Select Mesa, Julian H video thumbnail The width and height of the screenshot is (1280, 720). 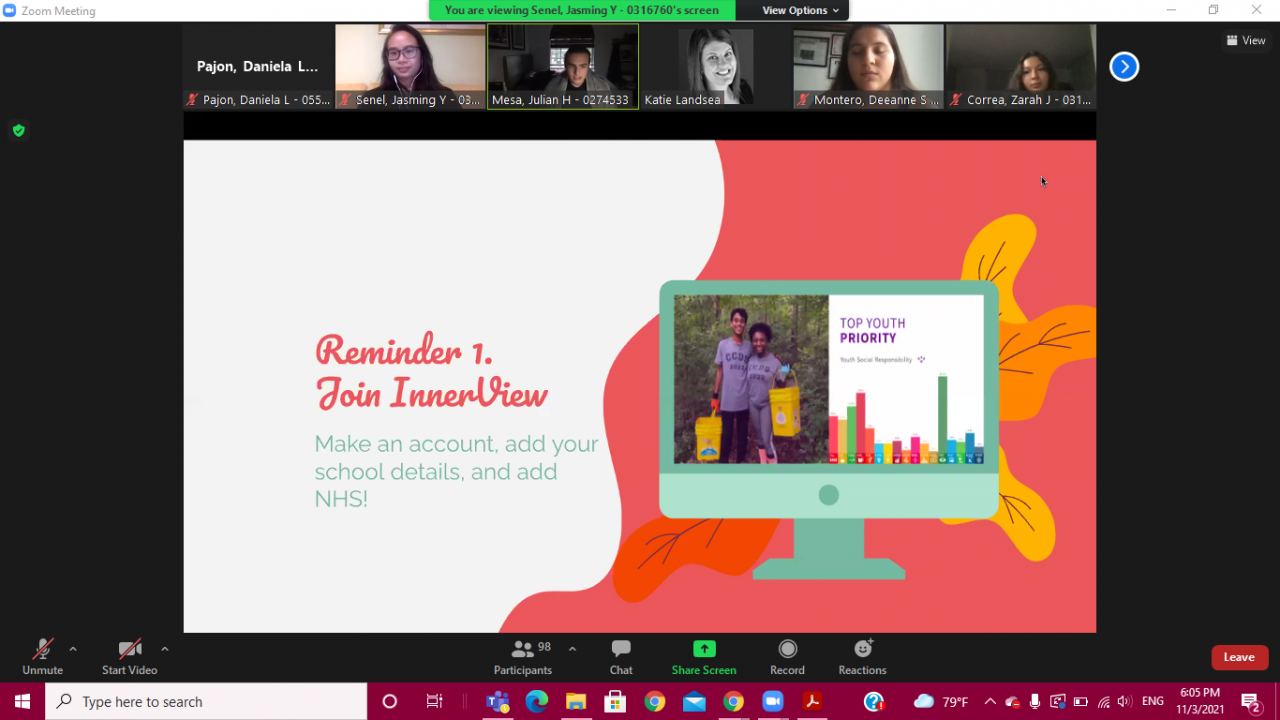(x=563, y=66)
